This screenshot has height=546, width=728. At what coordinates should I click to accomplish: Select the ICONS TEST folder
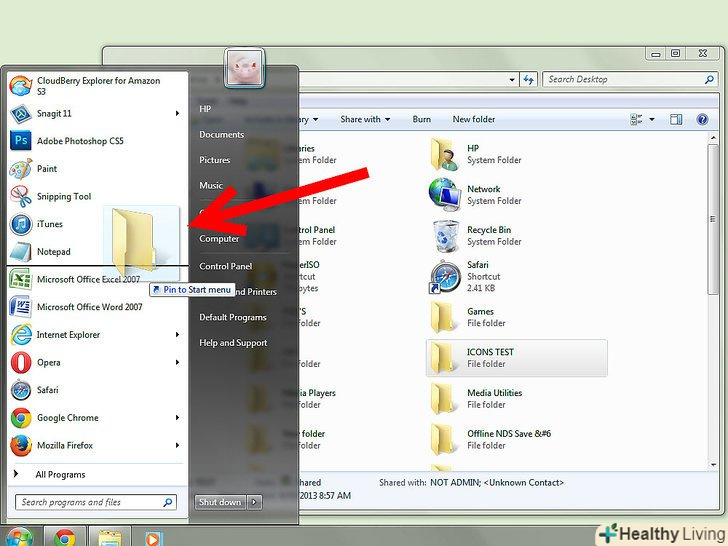tap(516, 358)
